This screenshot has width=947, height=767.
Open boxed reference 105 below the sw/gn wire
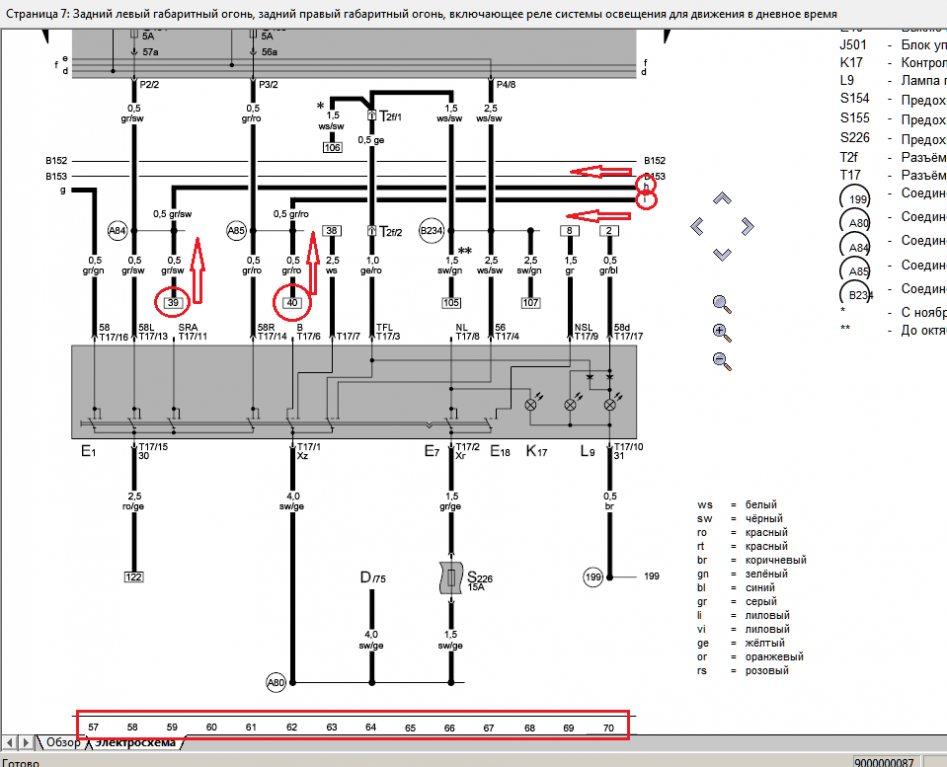(452, 301)
